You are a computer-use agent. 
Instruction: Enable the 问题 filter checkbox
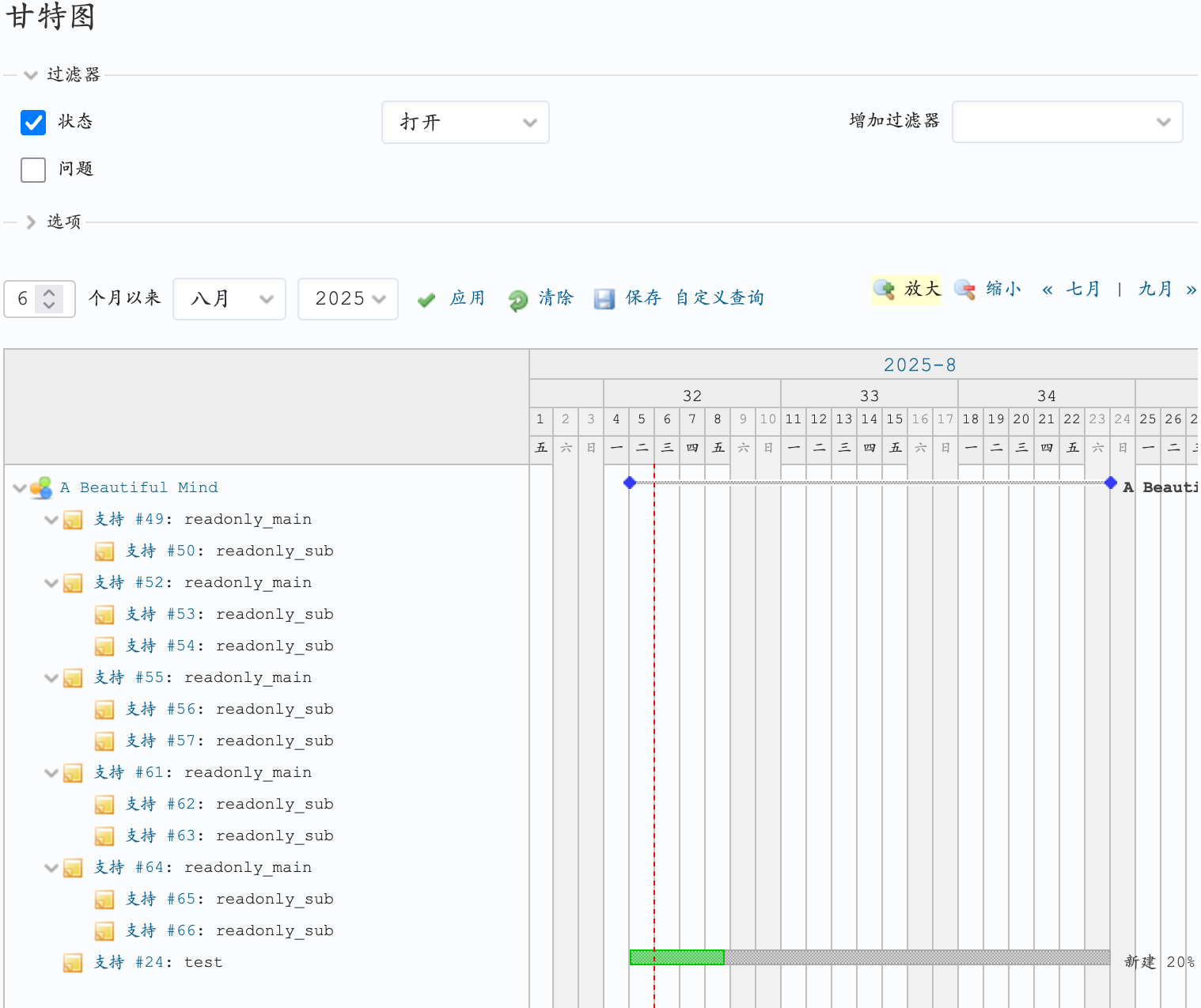(33, 169)
